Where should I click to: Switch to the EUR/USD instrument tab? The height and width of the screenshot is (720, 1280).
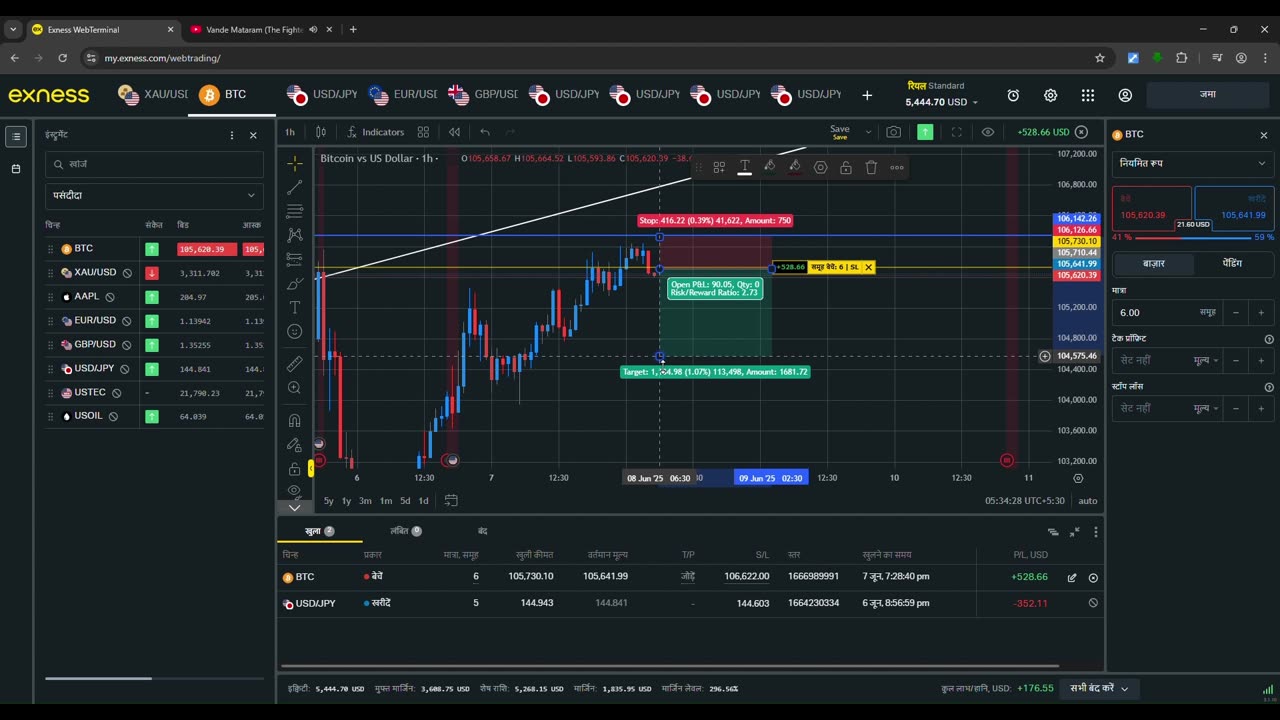(x=402, y=95)
